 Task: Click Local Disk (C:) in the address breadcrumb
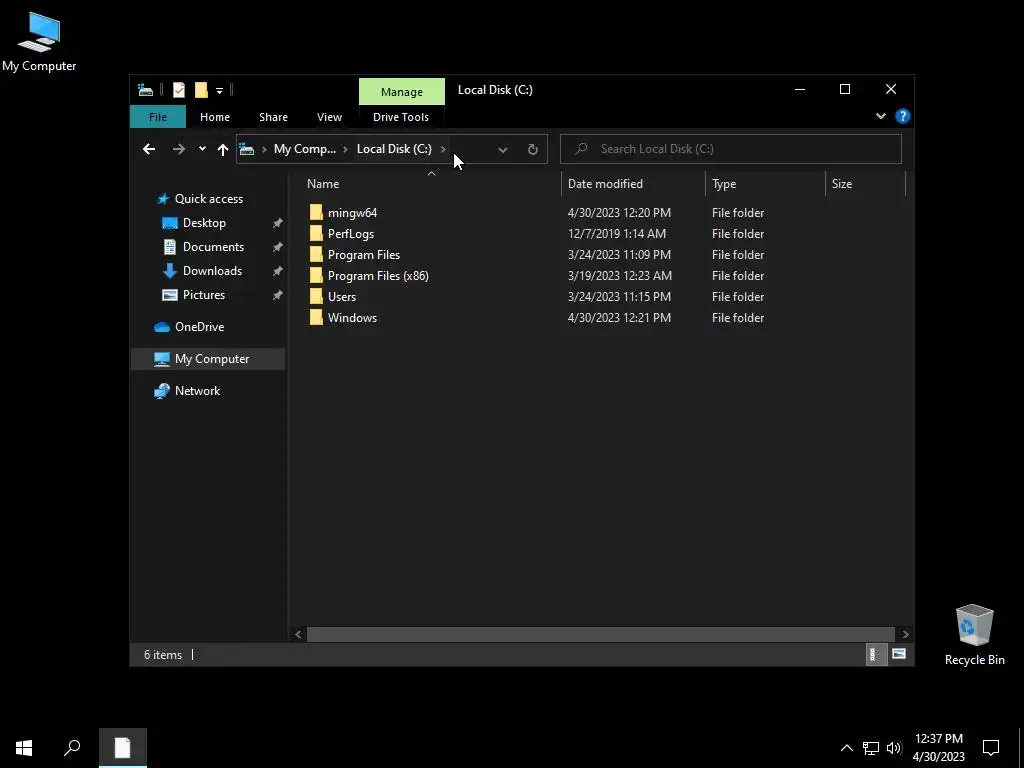tap(394, 149)
